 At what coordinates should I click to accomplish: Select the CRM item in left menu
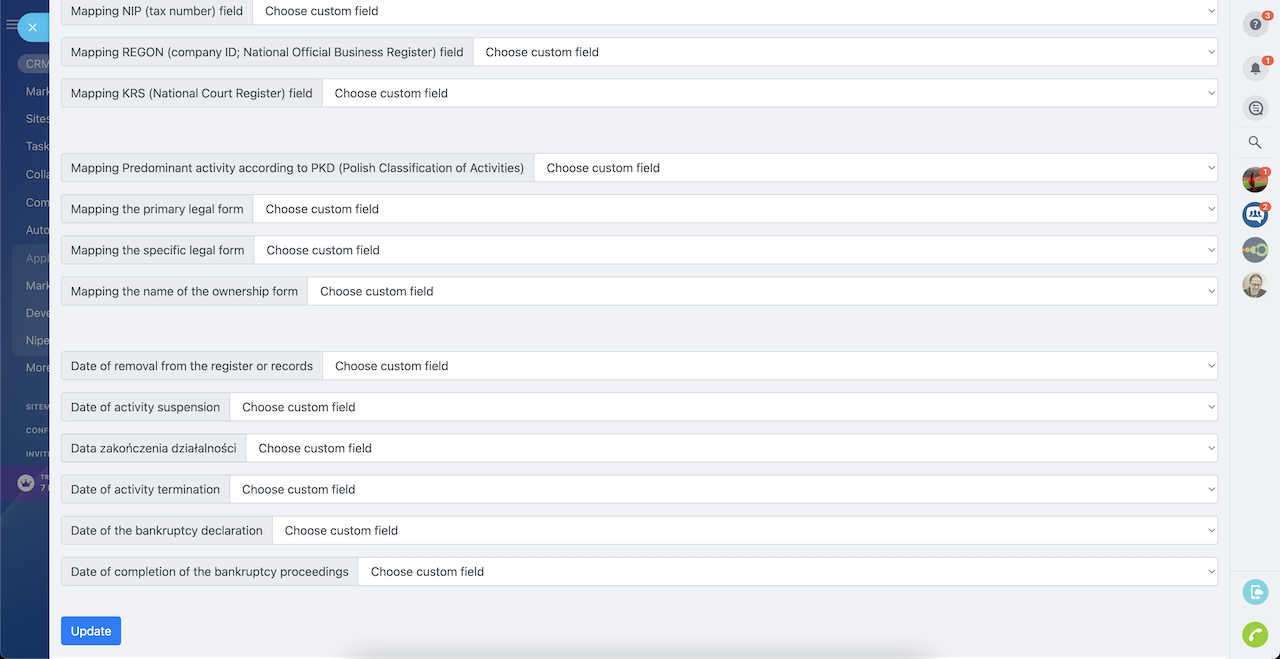(x=37, y=64)
